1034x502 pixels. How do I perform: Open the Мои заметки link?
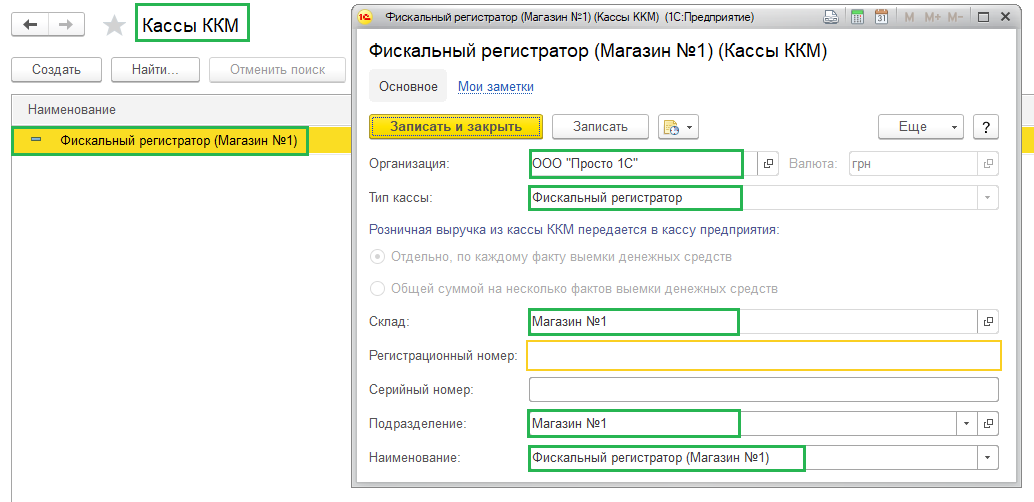point(496,86)
